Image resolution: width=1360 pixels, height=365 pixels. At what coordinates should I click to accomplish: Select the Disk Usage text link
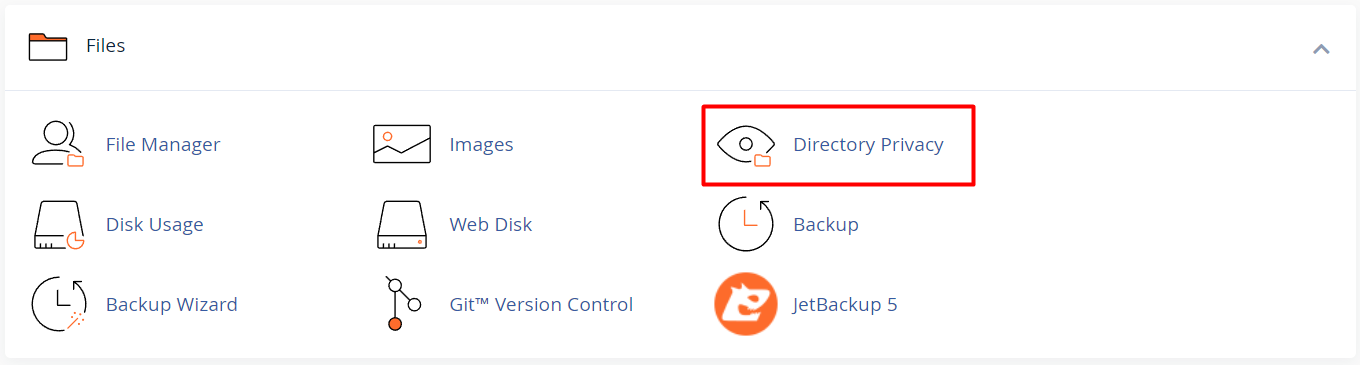[x=155, y=225]
